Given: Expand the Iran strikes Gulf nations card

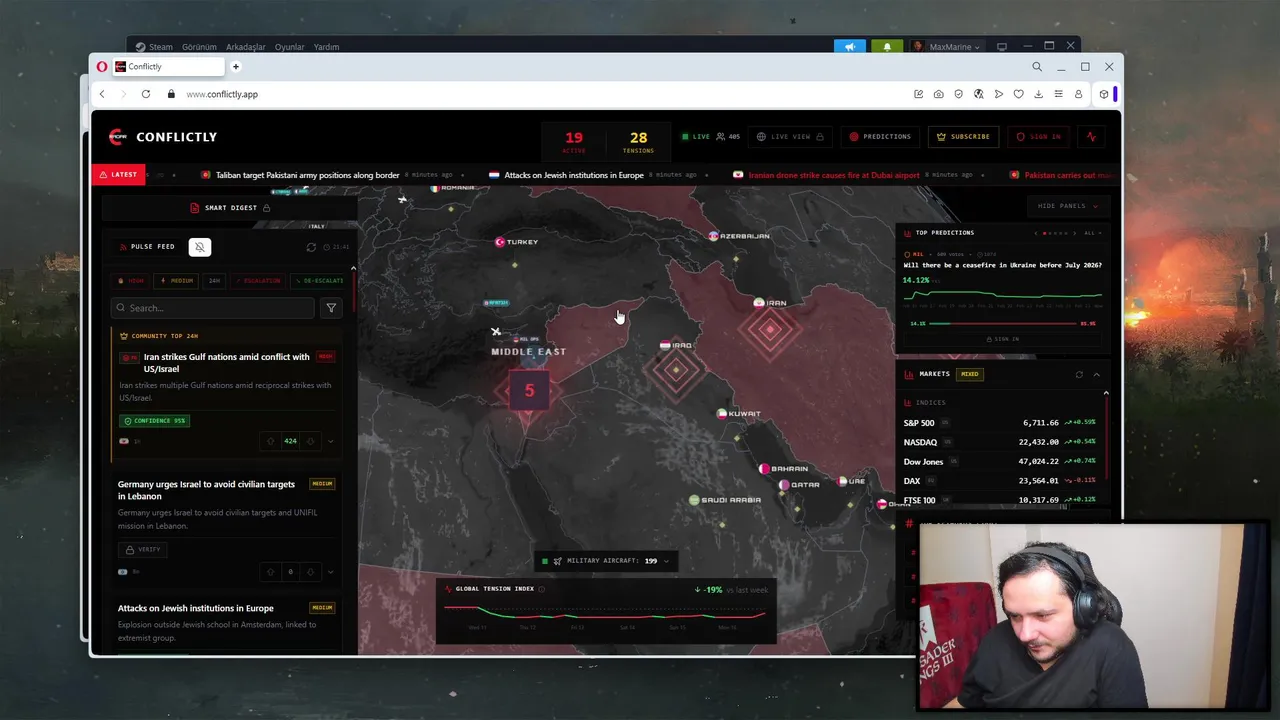Looking at the screenshot, I should click(x=330, y=441).
